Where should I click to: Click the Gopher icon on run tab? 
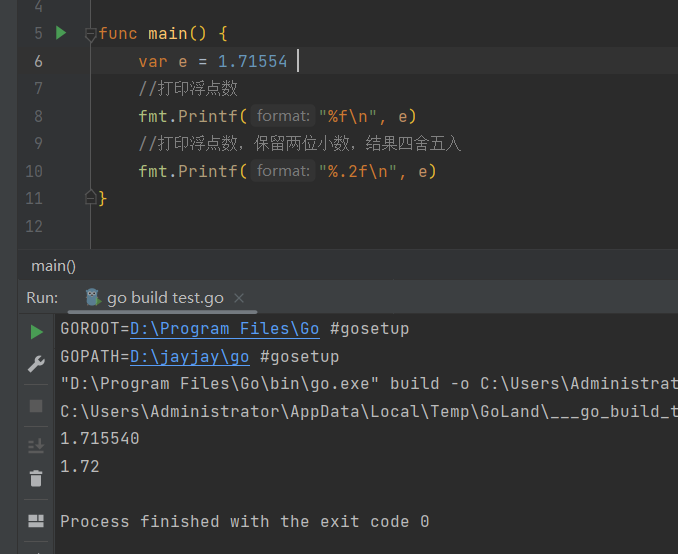tap(93, 297)
